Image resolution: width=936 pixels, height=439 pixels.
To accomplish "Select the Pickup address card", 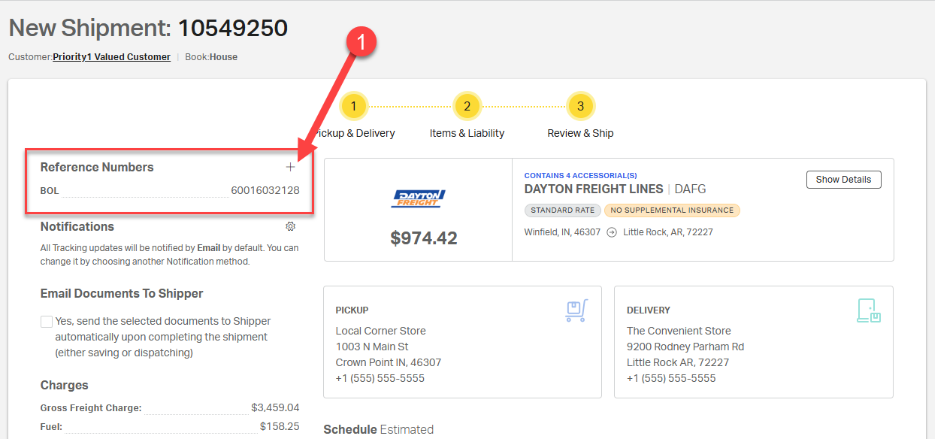I will (462, 342).
